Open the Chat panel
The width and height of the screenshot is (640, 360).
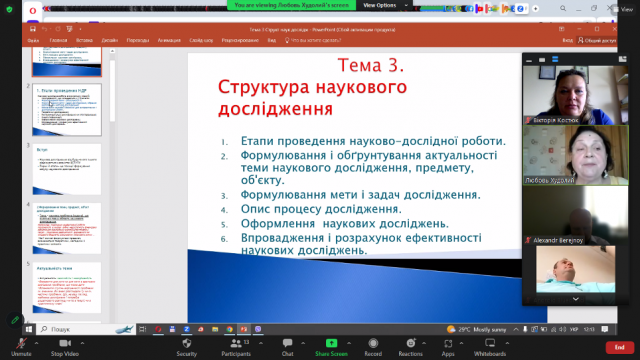287,347
